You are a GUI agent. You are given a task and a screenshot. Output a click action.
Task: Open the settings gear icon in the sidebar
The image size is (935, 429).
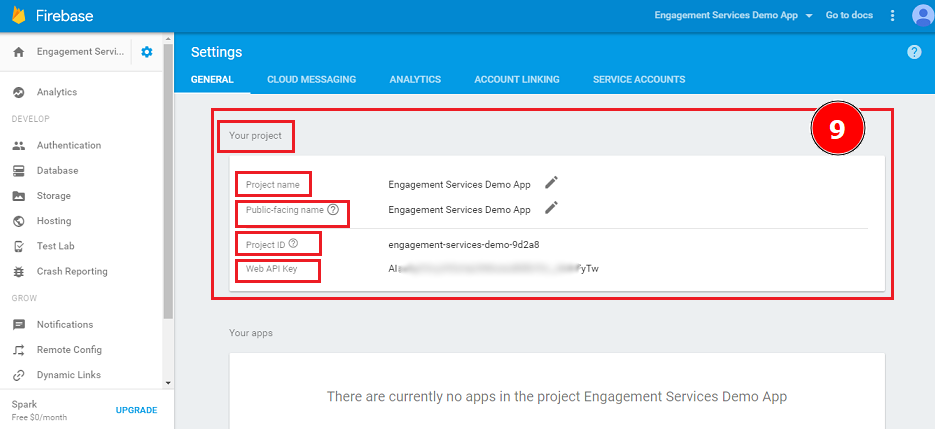[147, 52]
